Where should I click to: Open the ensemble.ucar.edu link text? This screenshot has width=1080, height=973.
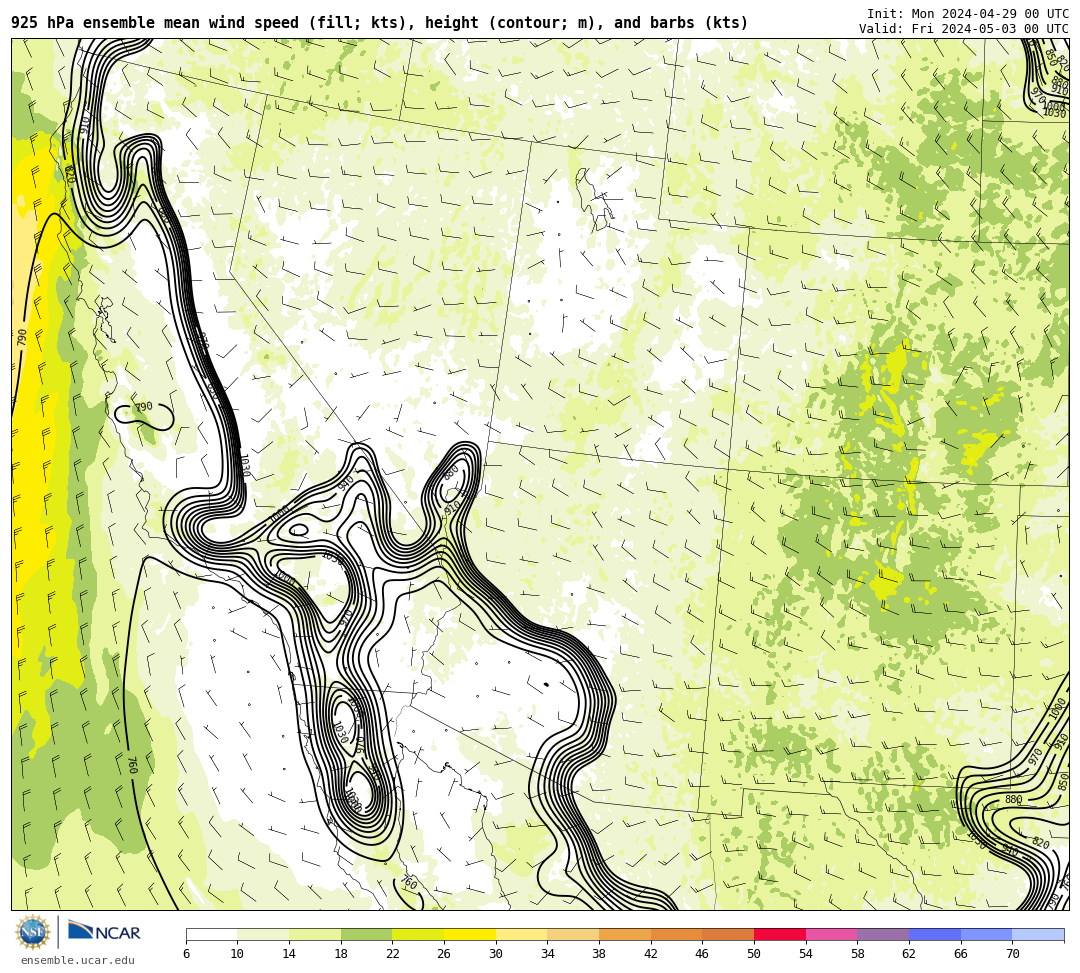(78, 960)
